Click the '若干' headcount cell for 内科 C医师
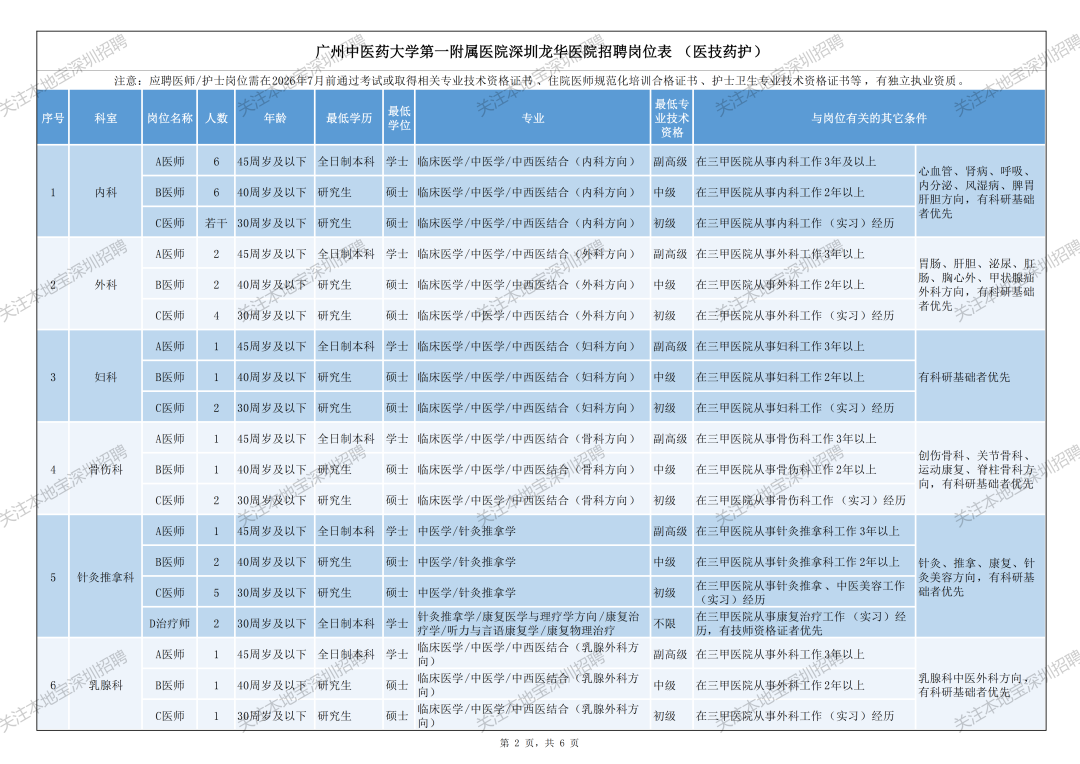 216,223
